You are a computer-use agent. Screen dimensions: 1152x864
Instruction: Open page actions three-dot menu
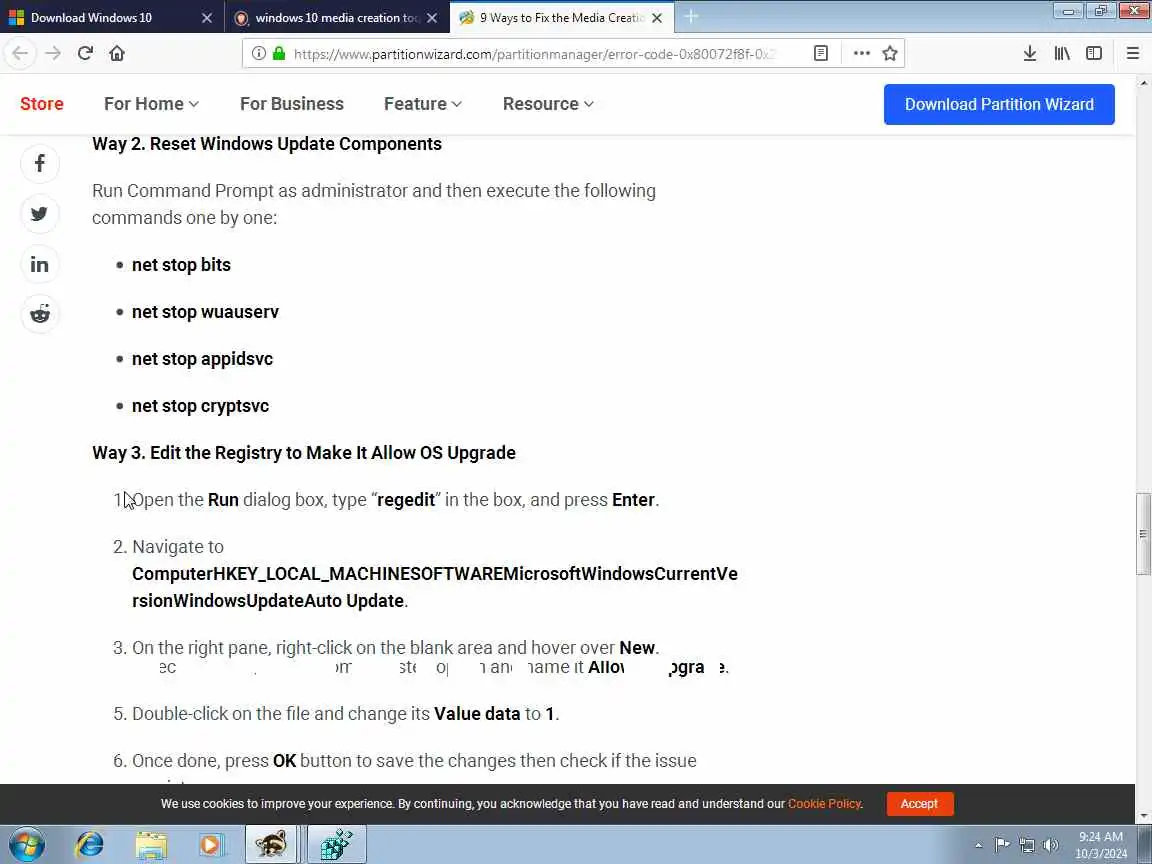pos(862,54)
